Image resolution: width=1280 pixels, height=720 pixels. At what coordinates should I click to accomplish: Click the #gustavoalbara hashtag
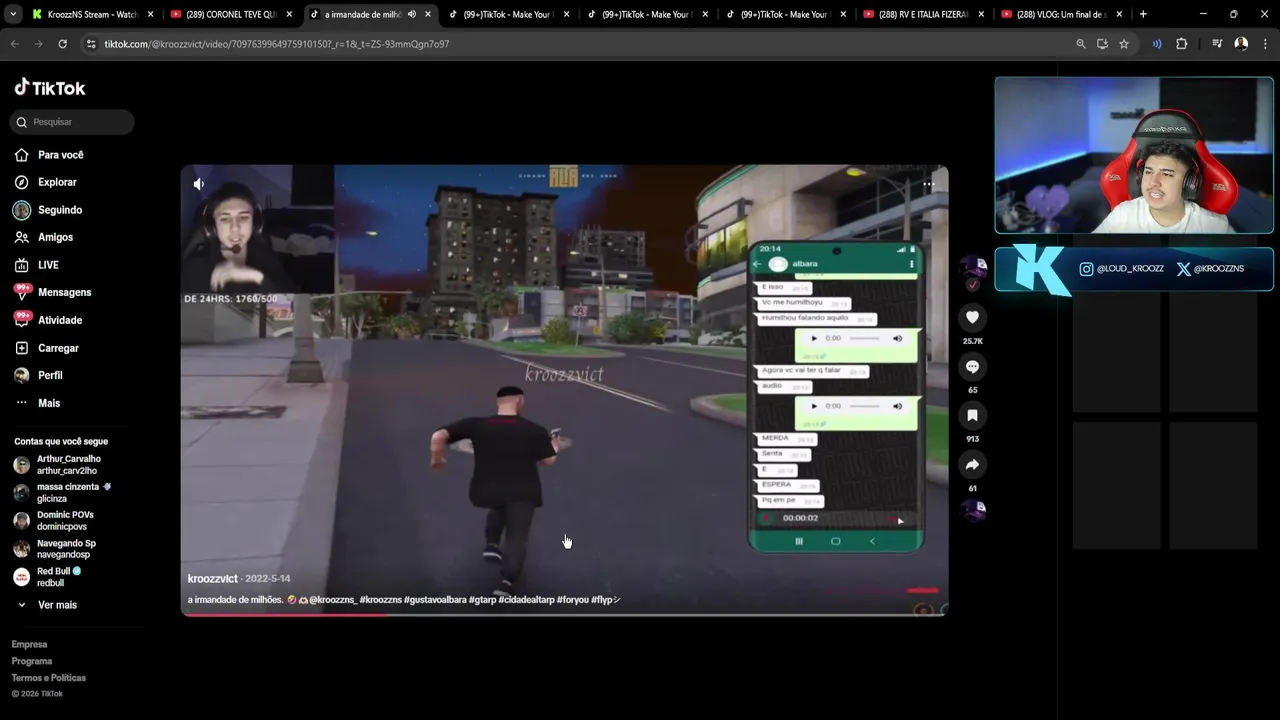435,600
